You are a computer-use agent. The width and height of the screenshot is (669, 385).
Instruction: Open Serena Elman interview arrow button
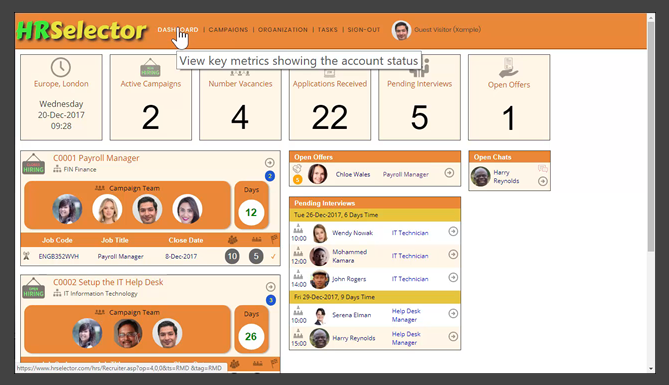(x=453, y=313)
